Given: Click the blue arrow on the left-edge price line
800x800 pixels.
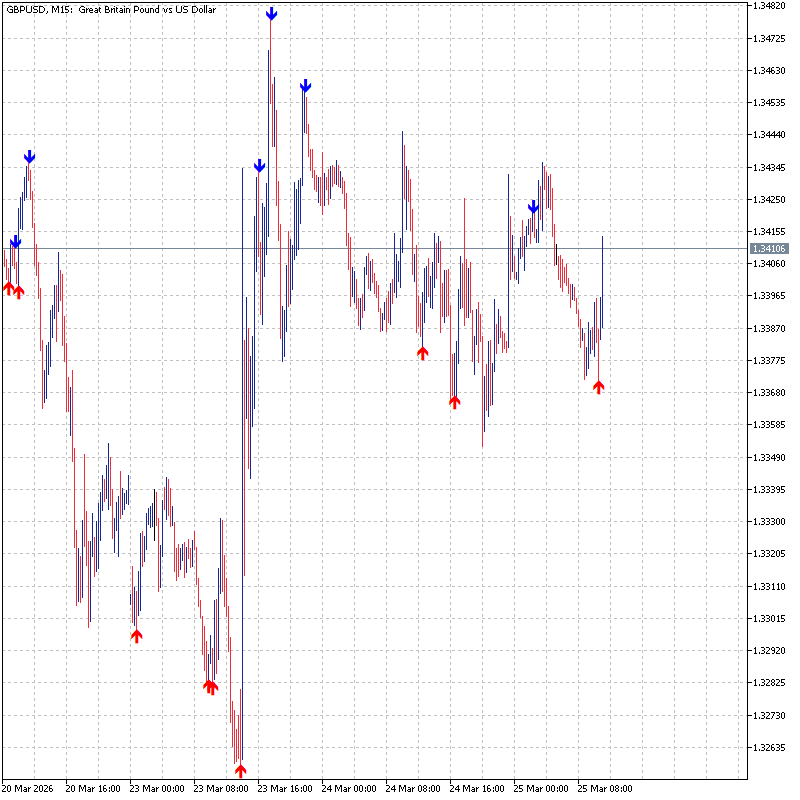Looking at the screenshot, I should tap(15, 242).
